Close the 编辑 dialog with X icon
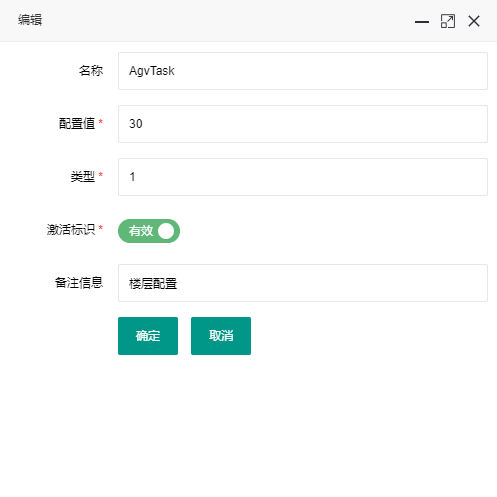Viewport: 497px width, 497px height. point(474,21)
